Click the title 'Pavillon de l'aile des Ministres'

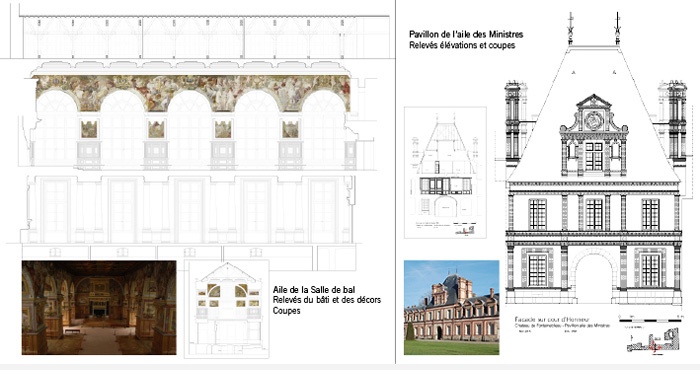tap(466, 34)
